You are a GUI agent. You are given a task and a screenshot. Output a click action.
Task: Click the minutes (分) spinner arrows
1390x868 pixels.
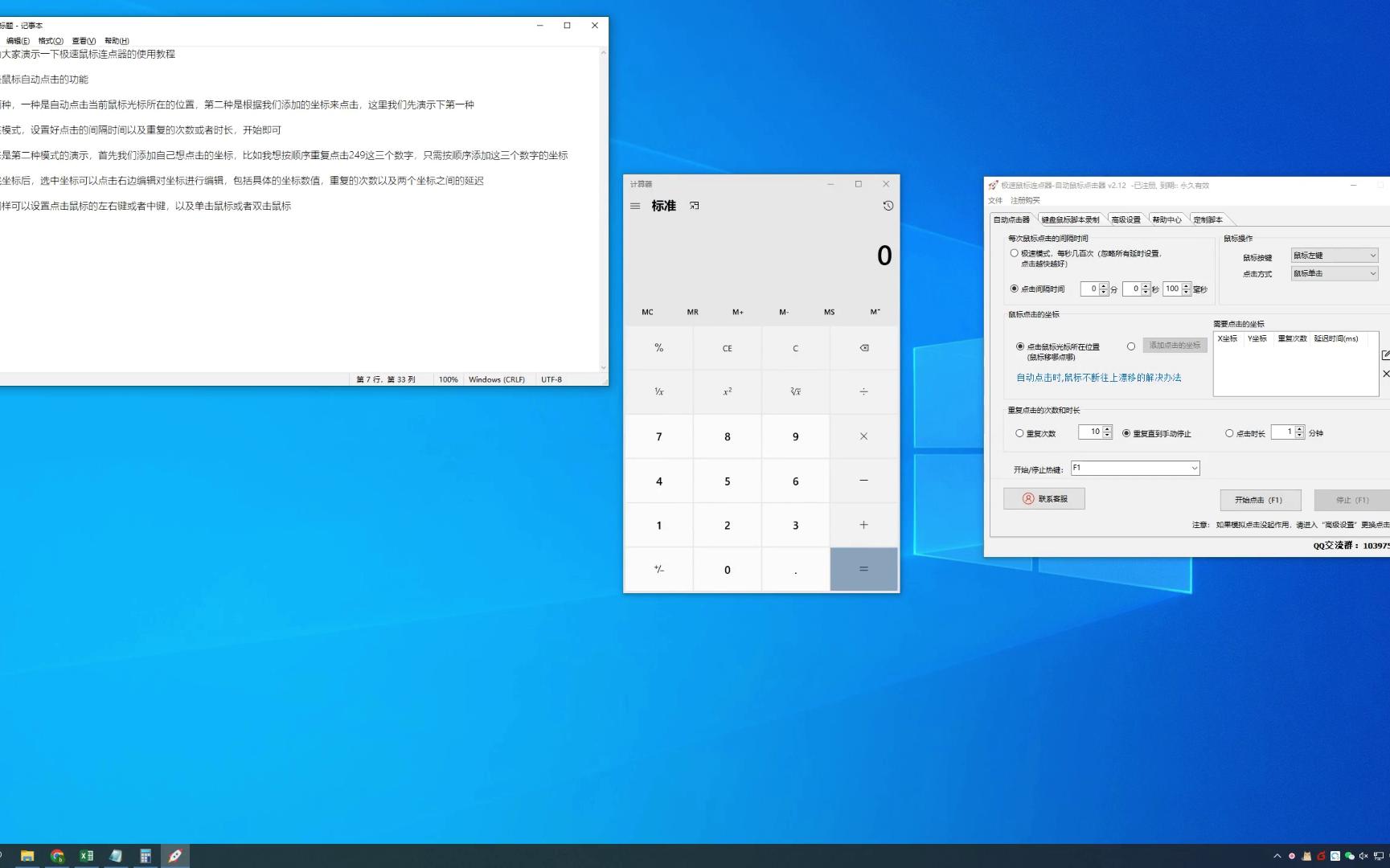(x=1104, y=289)
